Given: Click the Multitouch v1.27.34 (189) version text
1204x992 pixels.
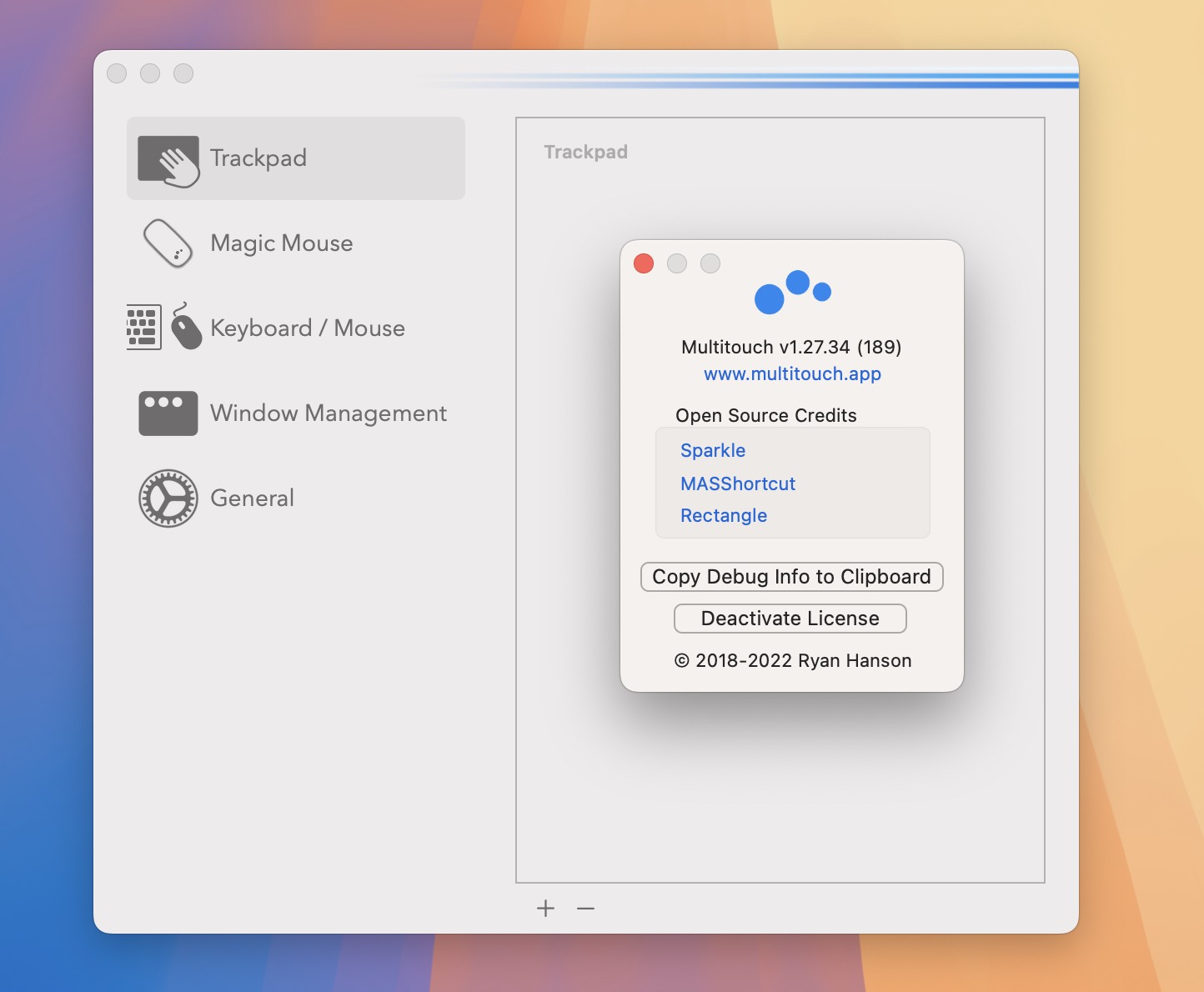Looking at the screenshot, I should pos(791,347).
